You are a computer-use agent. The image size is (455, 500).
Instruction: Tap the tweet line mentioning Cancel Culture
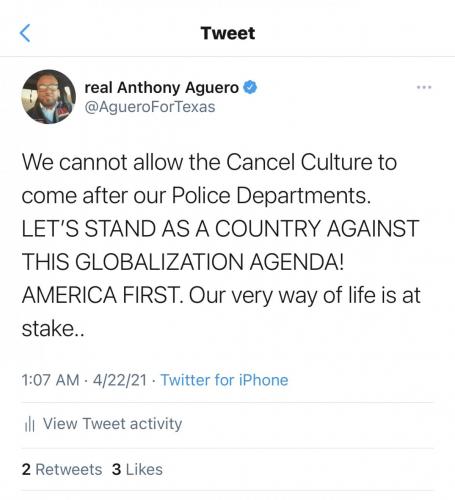[x=209, y=163]
